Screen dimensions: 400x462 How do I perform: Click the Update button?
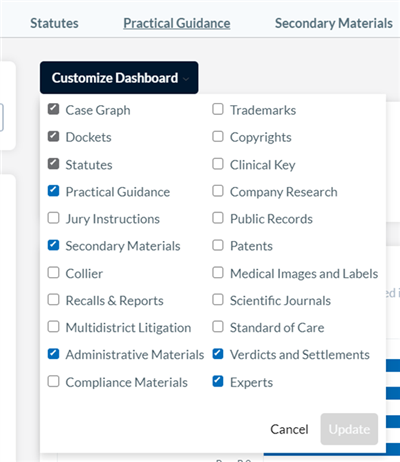349,429
